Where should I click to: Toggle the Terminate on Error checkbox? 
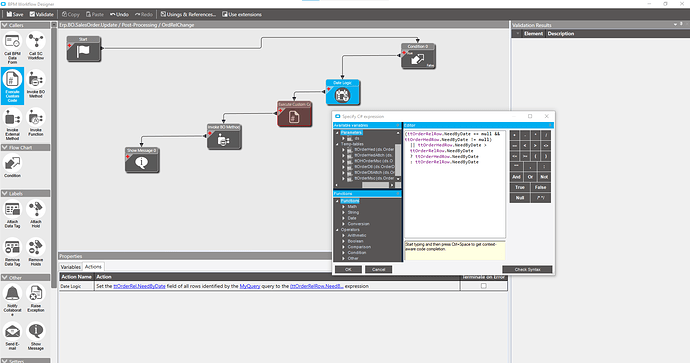484,286
